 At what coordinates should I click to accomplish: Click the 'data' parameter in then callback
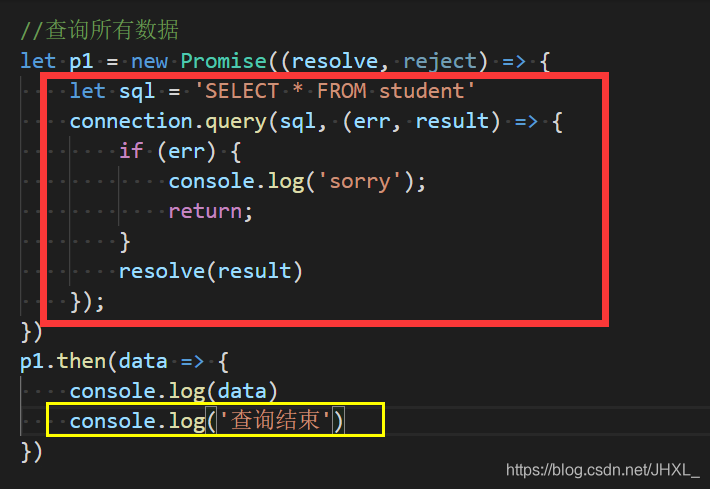pyautogui.click(x=143, y=361)
